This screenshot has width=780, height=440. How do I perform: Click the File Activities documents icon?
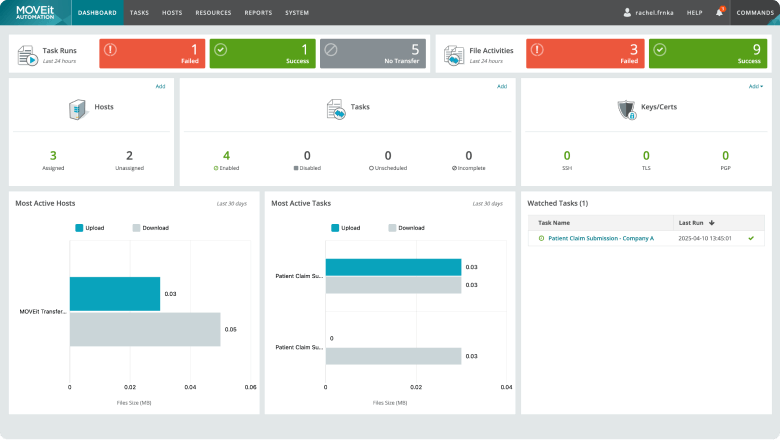[x=454, y=55]
